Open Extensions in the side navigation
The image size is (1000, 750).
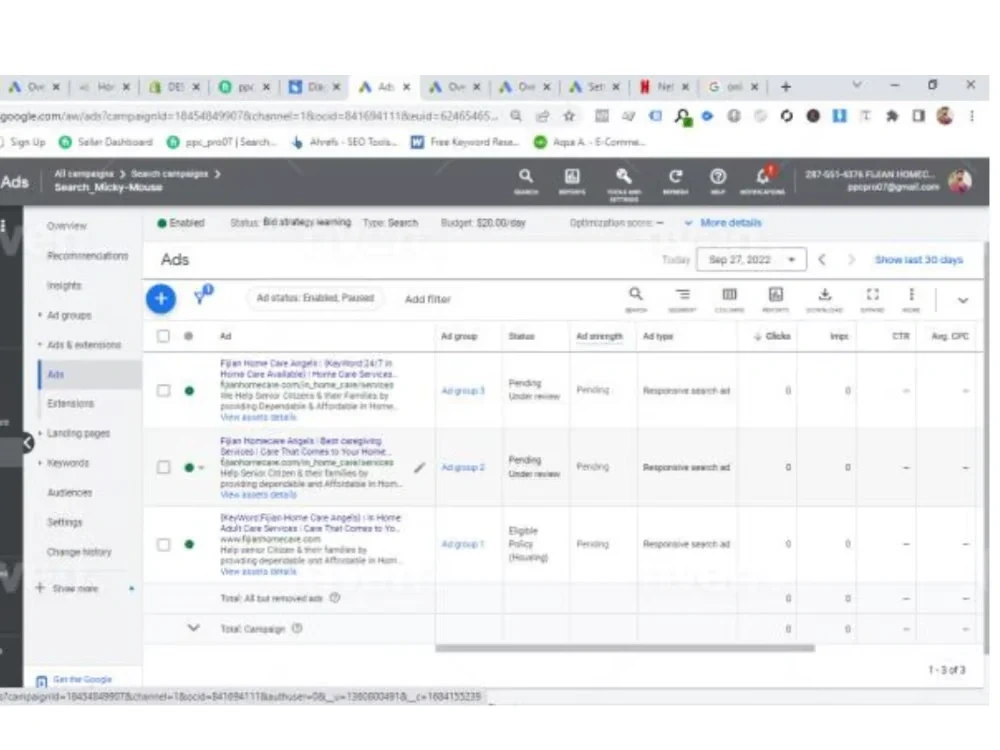(x=70, y=403)
